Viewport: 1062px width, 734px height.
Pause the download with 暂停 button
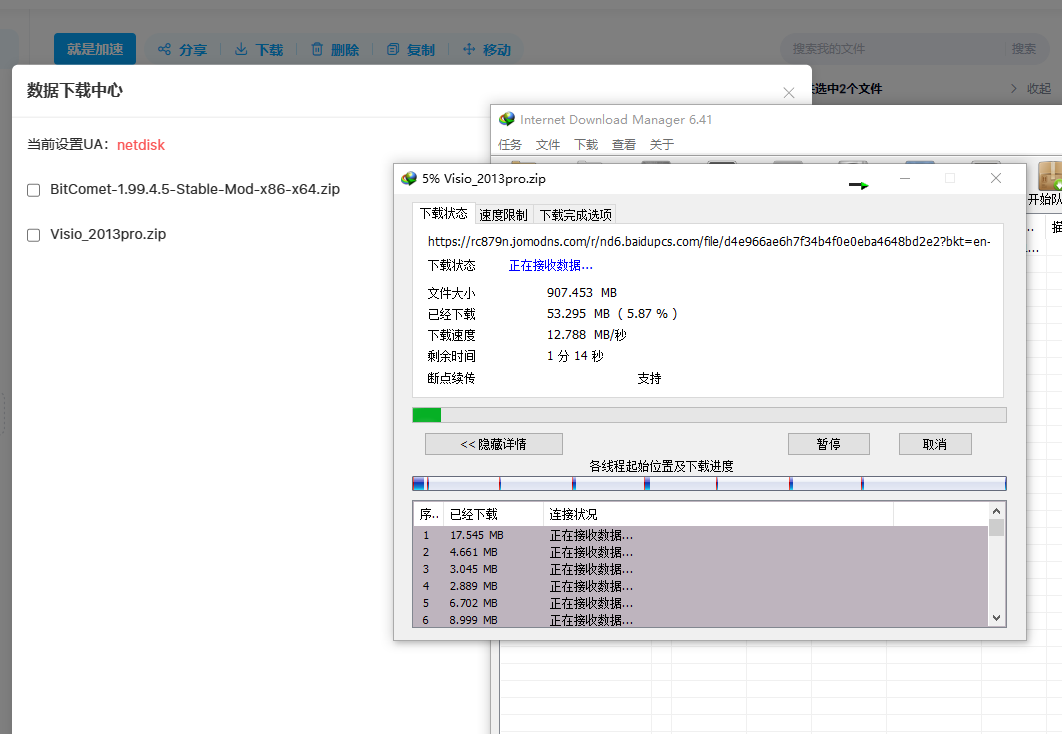click(x=829, y=444)
